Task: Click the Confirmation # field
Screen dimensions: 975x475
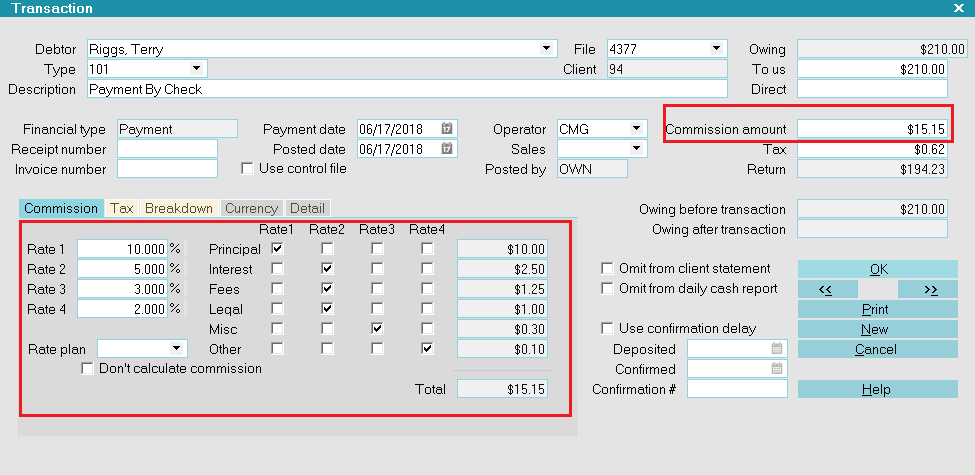Action: pyautogui.click(x=737, y=389)
